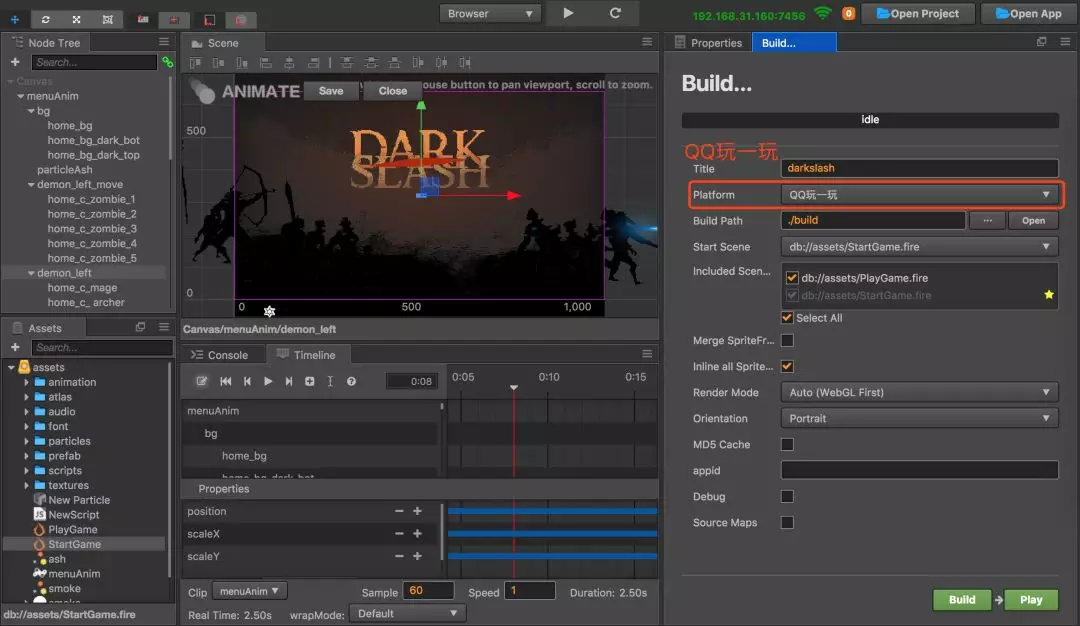Enable the MD5 Cache checkbox
The image size is (1080, 626).
pos(787,445)
